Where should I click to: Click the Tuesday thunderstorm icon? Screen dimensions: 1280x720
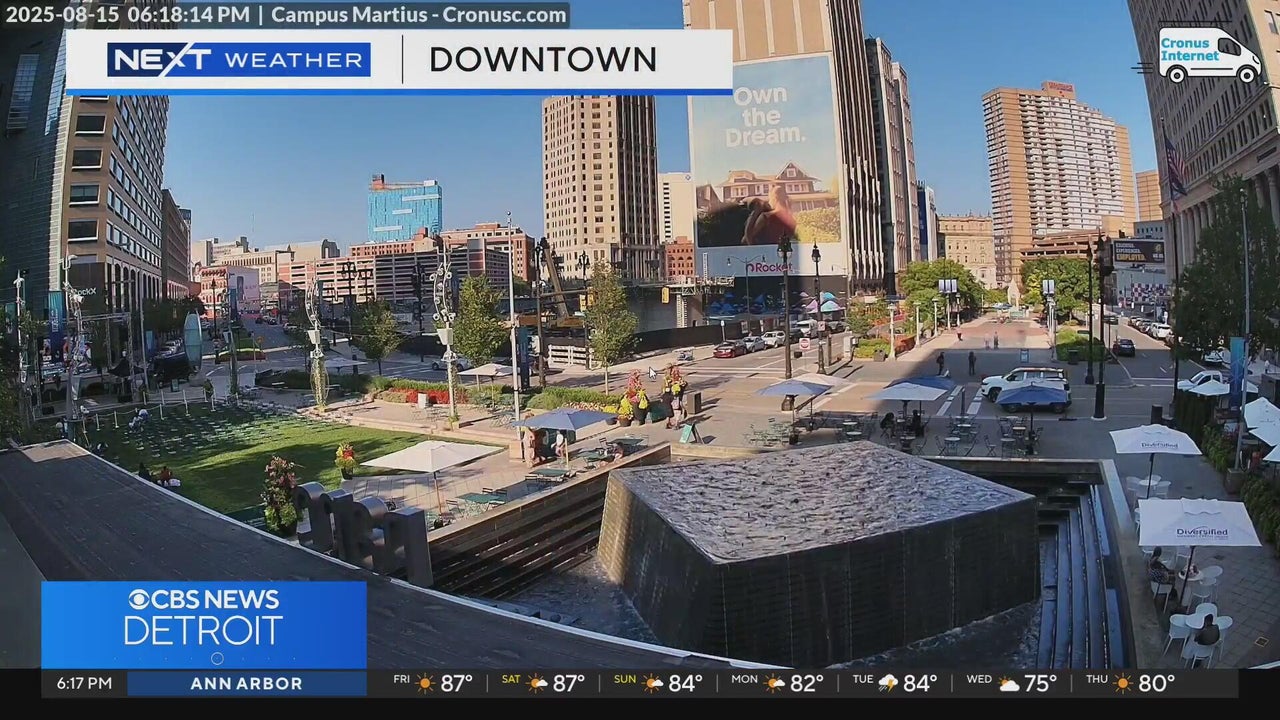click(888, 684)
